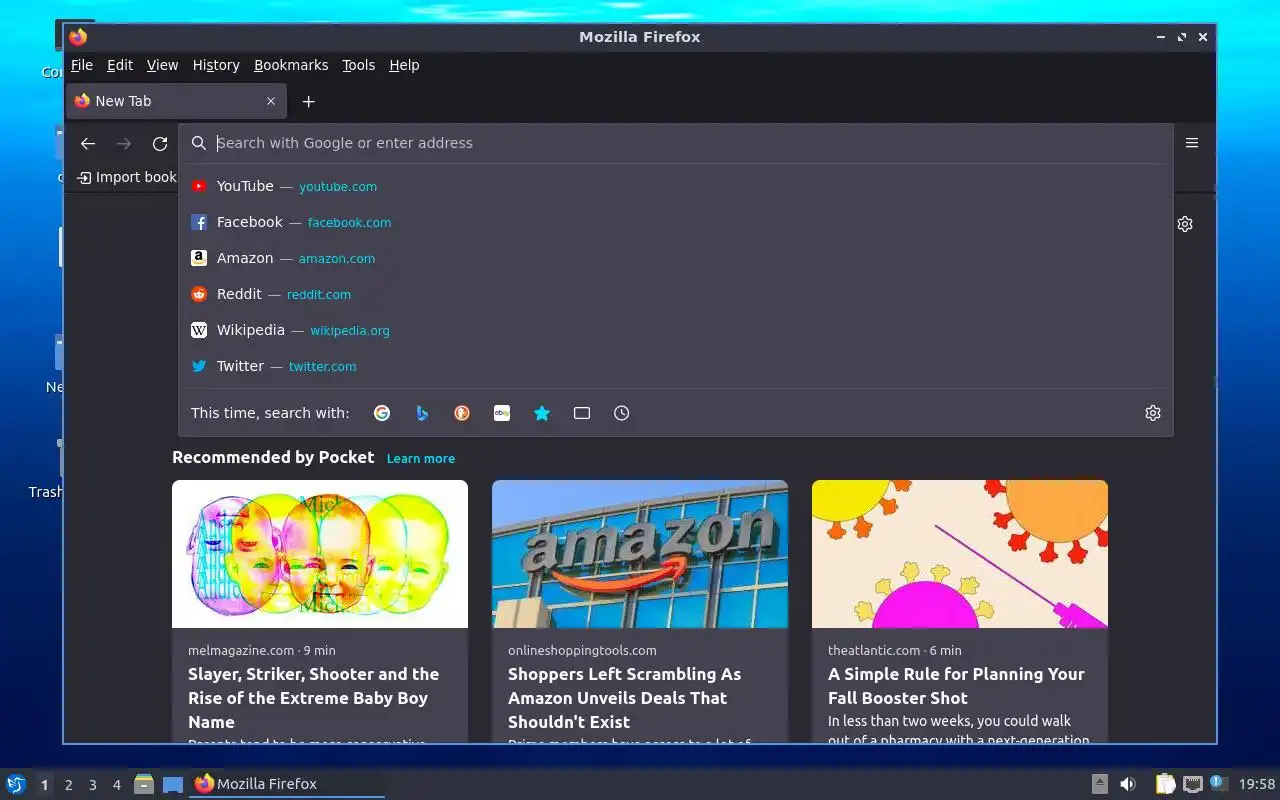
Task: Open volume control in system tray
Action: (1128, 784)
